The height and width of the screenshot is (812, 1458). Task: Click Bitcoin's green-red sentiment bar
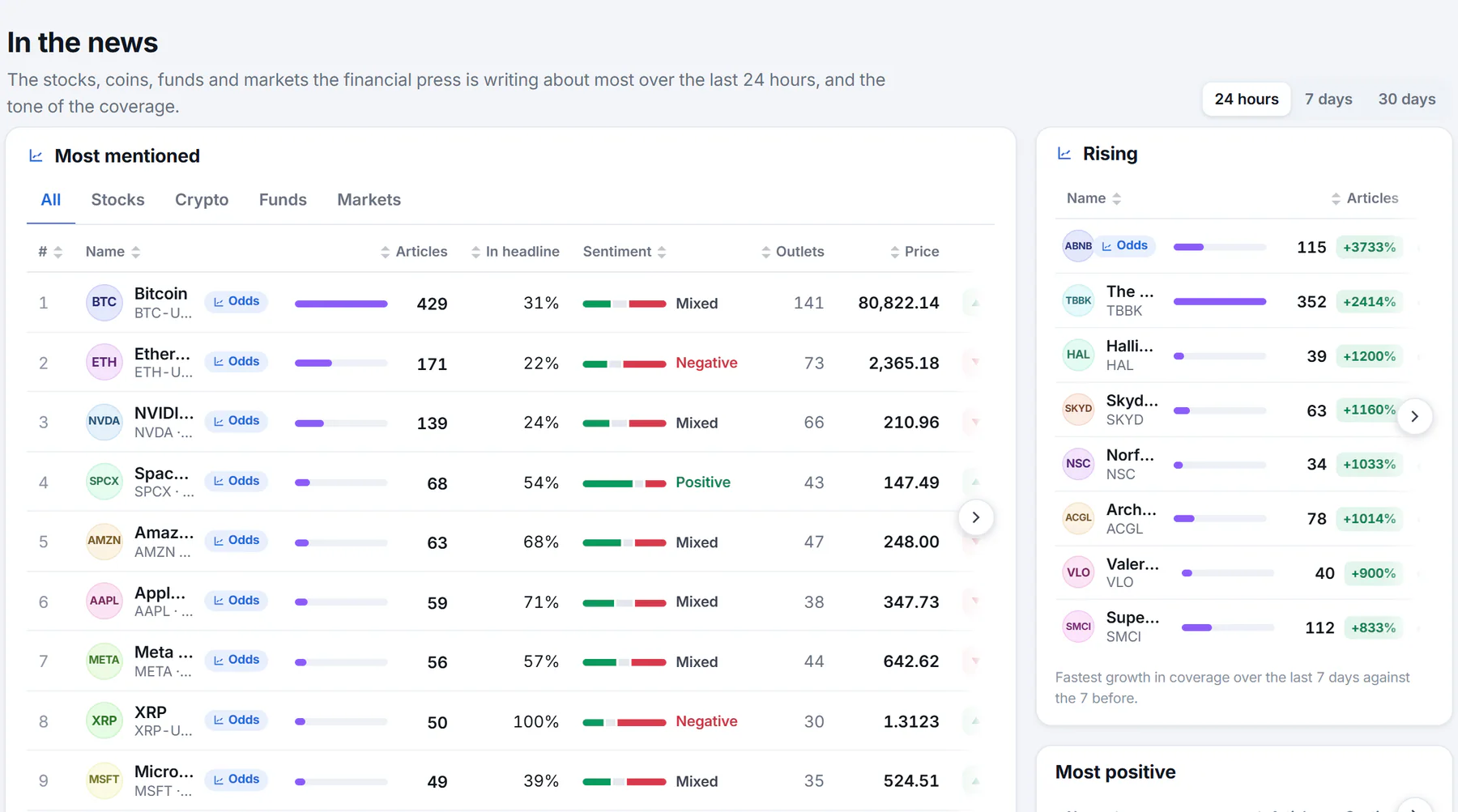click(x=625, y=304)
